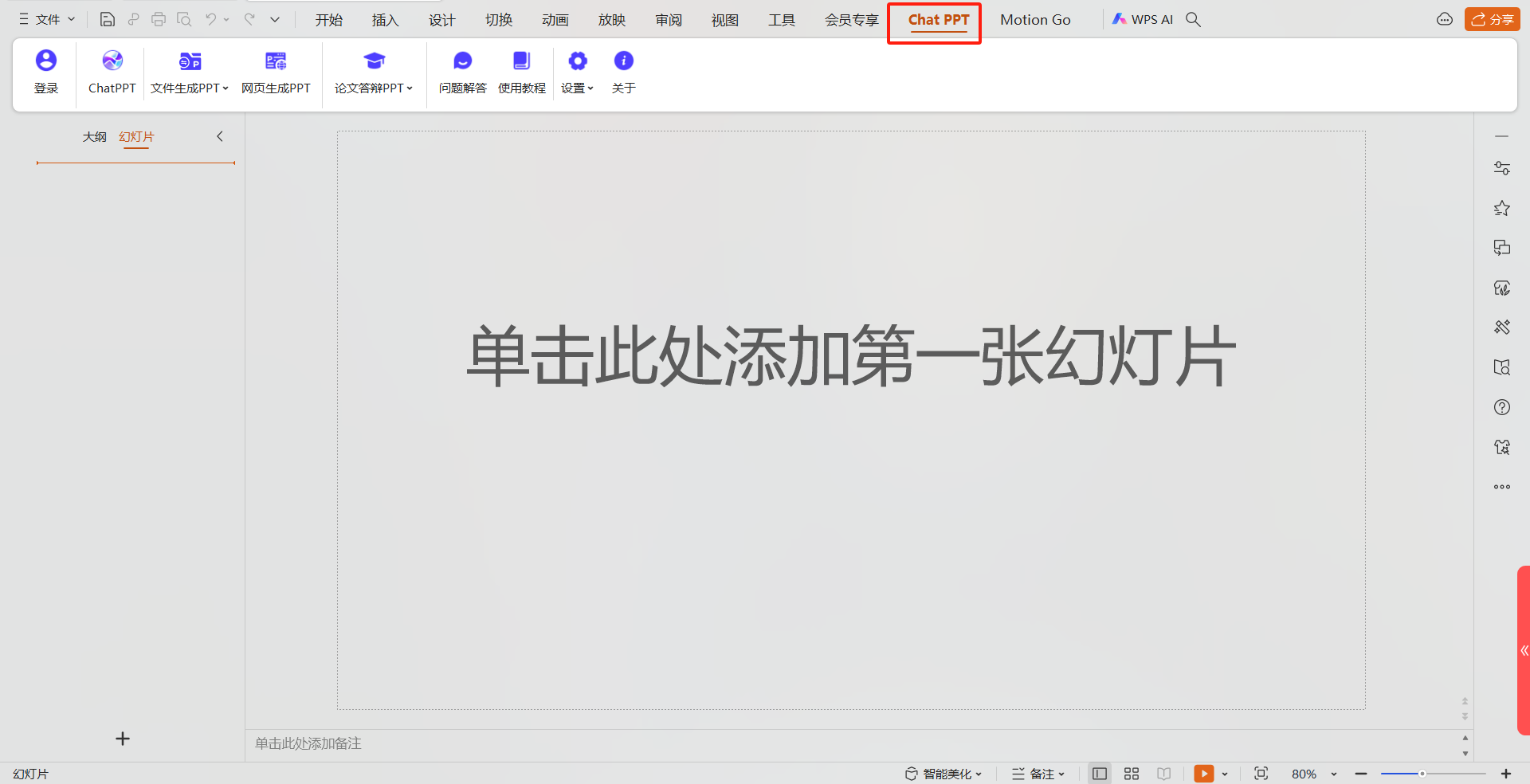Open the 视图 tab

coord(725,20)
